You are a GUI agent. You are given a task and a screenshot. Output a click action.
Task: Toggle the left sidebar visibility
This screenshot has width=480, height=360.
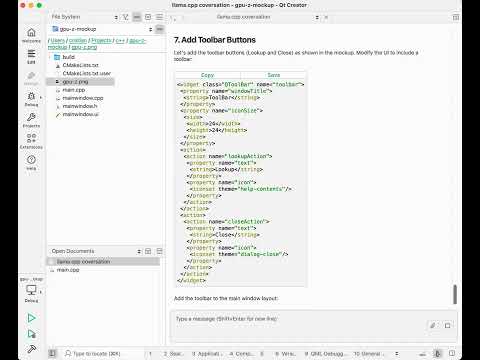tap(52, 353)
